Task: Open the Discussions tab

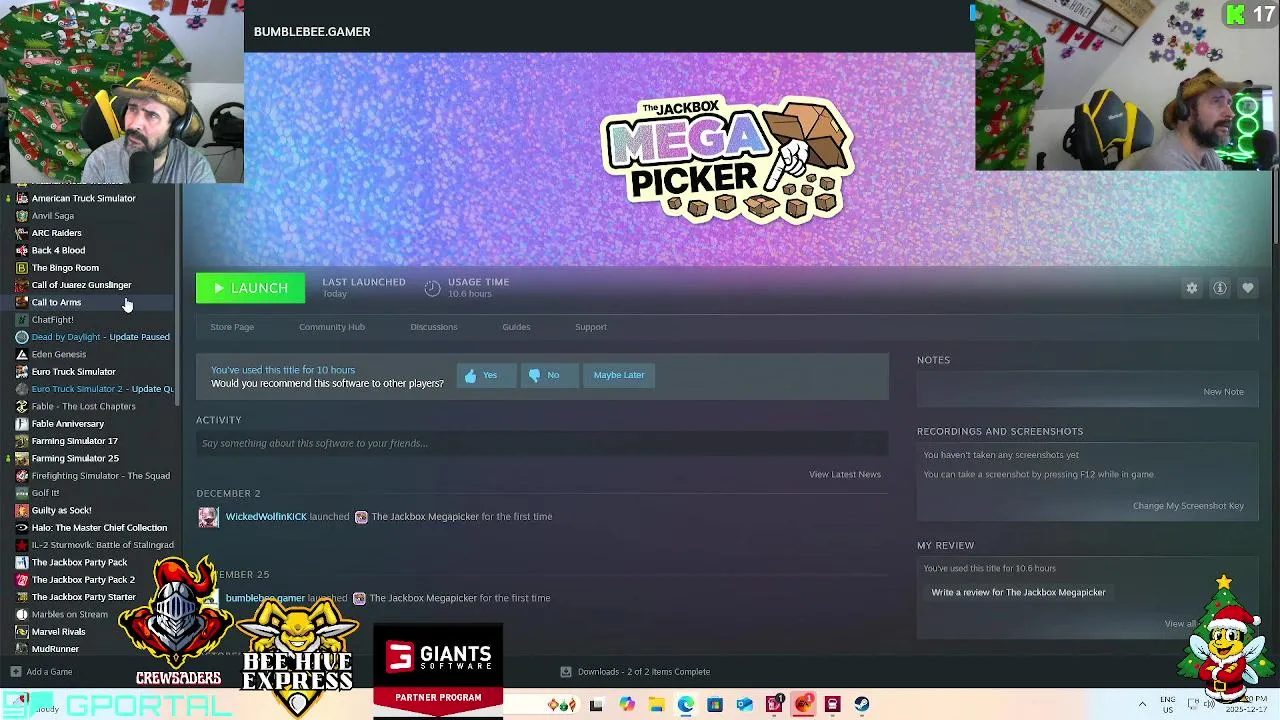Action: point(434,327)
